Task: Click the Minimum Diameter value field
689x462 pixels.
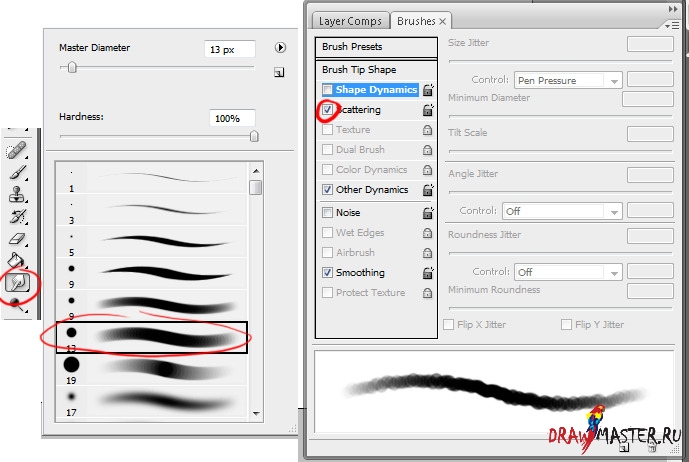Action: [648, 98]
